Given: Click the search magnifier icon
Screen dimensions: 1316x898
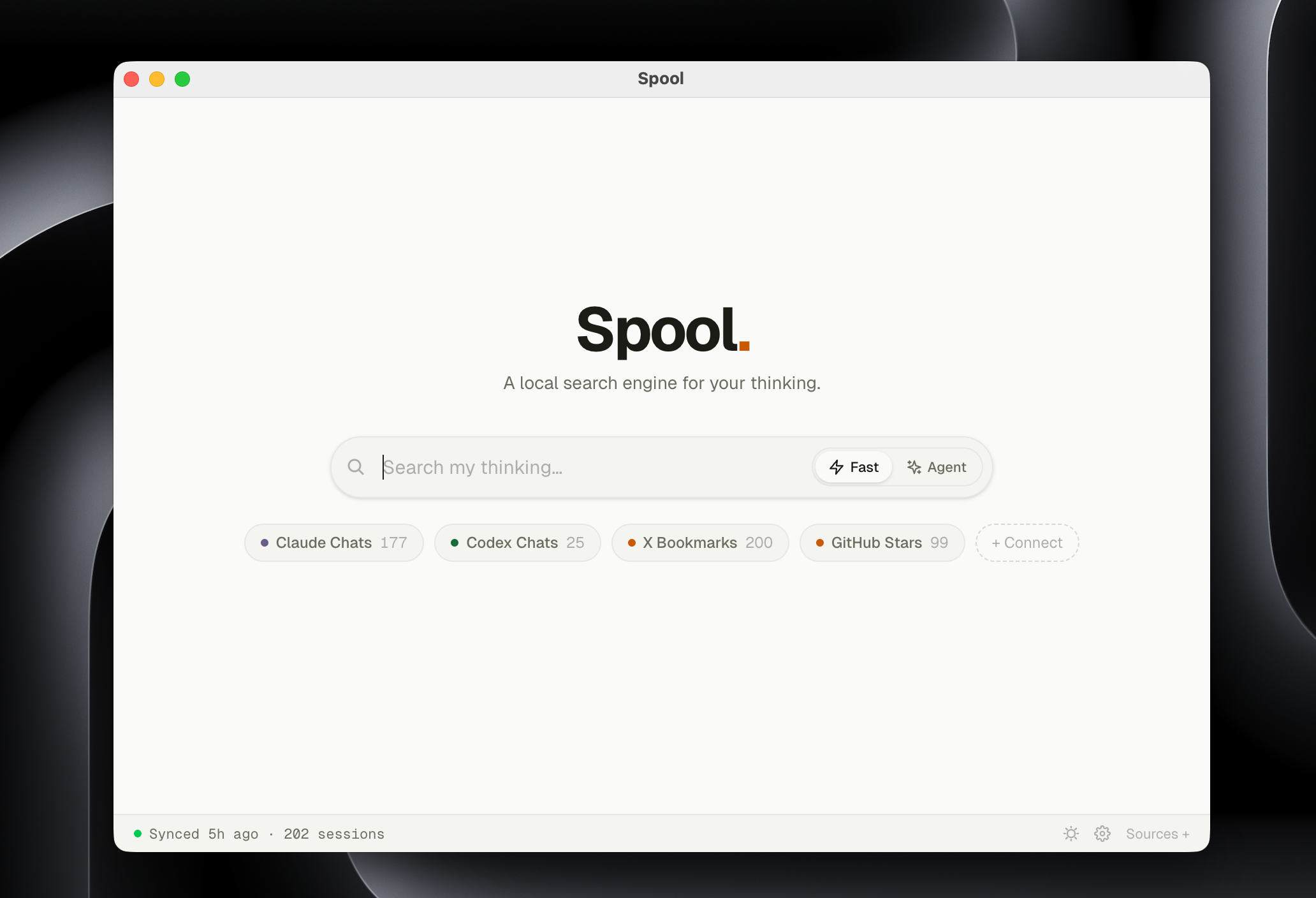Looking at the screenshot, I should pos(356,467).
